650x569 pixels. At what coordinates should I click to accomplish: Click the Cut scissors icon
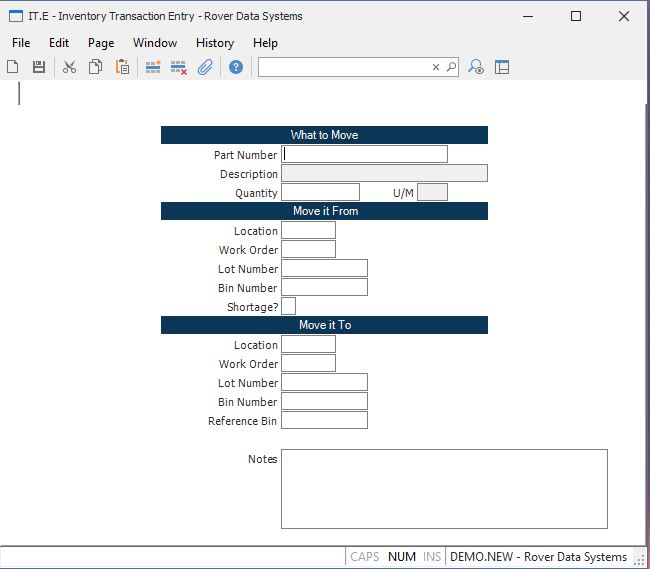tap(69, 67)
